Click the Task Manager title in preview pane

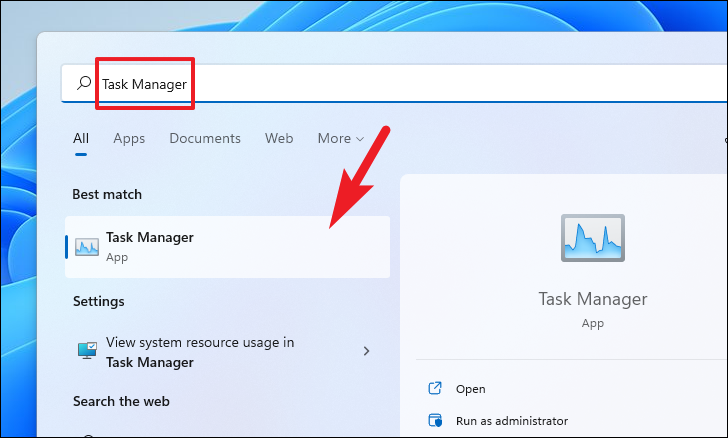click(592, 299)
